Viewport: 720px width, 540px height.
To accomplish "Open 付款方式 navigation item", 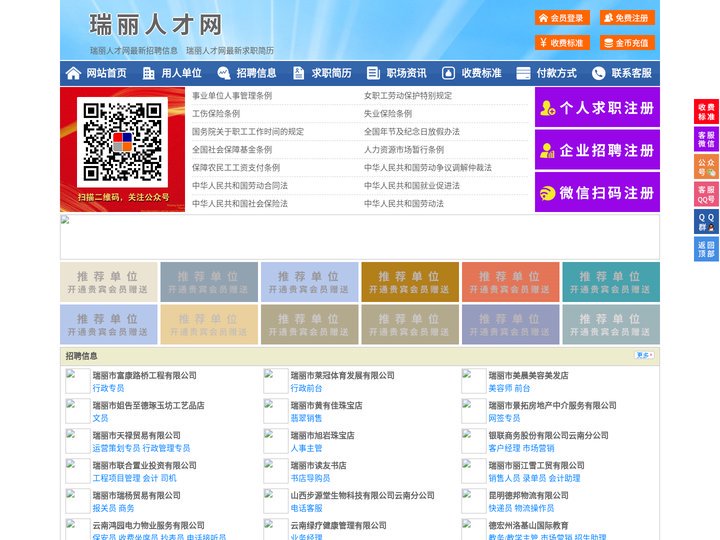I will pyautogui.click(x=557, y=73).
